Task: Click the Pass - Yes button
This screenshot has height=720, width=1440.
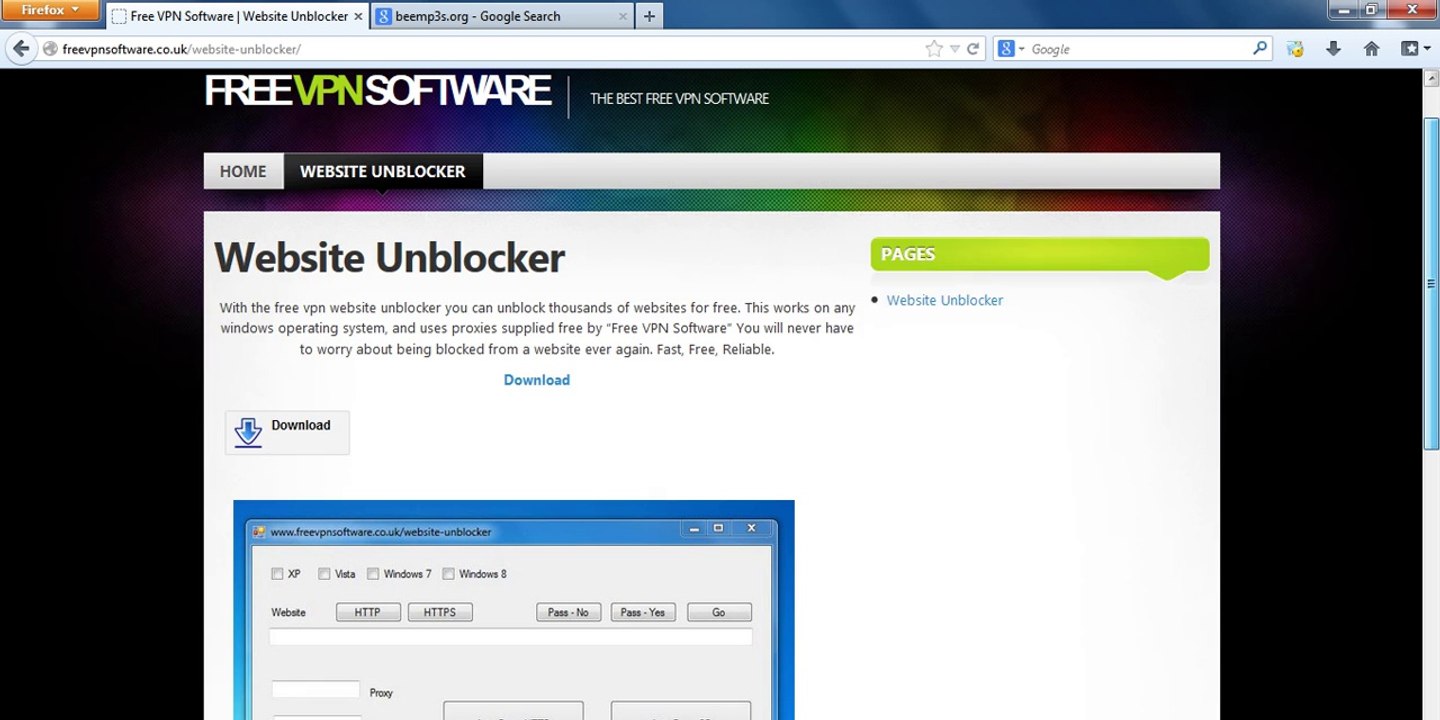Action: pyautogui.click(x=644, y=612)
